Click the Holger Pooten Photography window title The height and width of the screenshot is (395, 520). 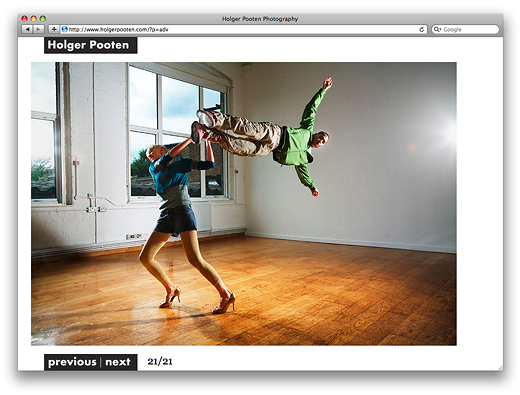(x=260, y=19)
